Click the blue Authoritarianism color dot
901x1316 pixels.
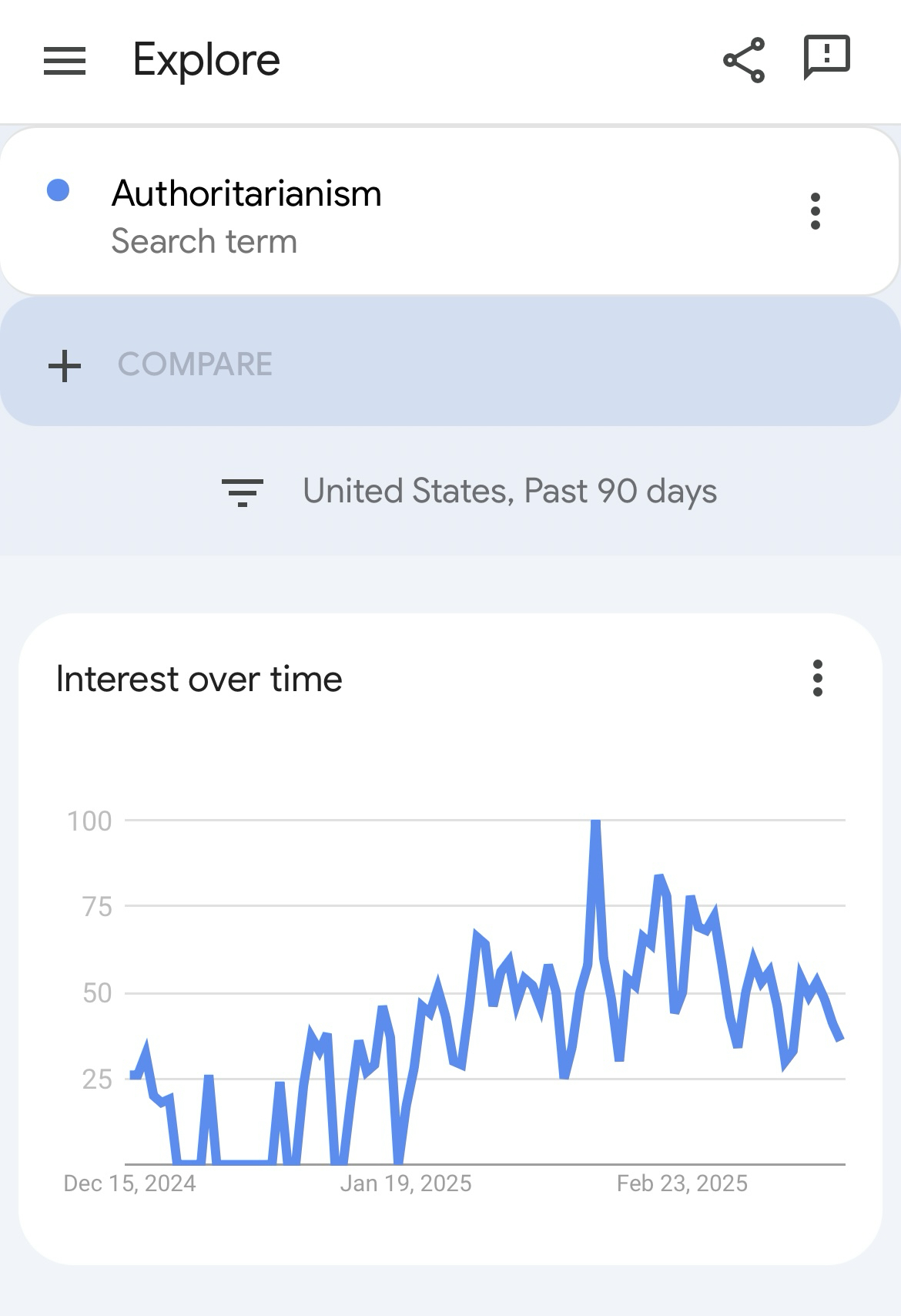[59, 190]
